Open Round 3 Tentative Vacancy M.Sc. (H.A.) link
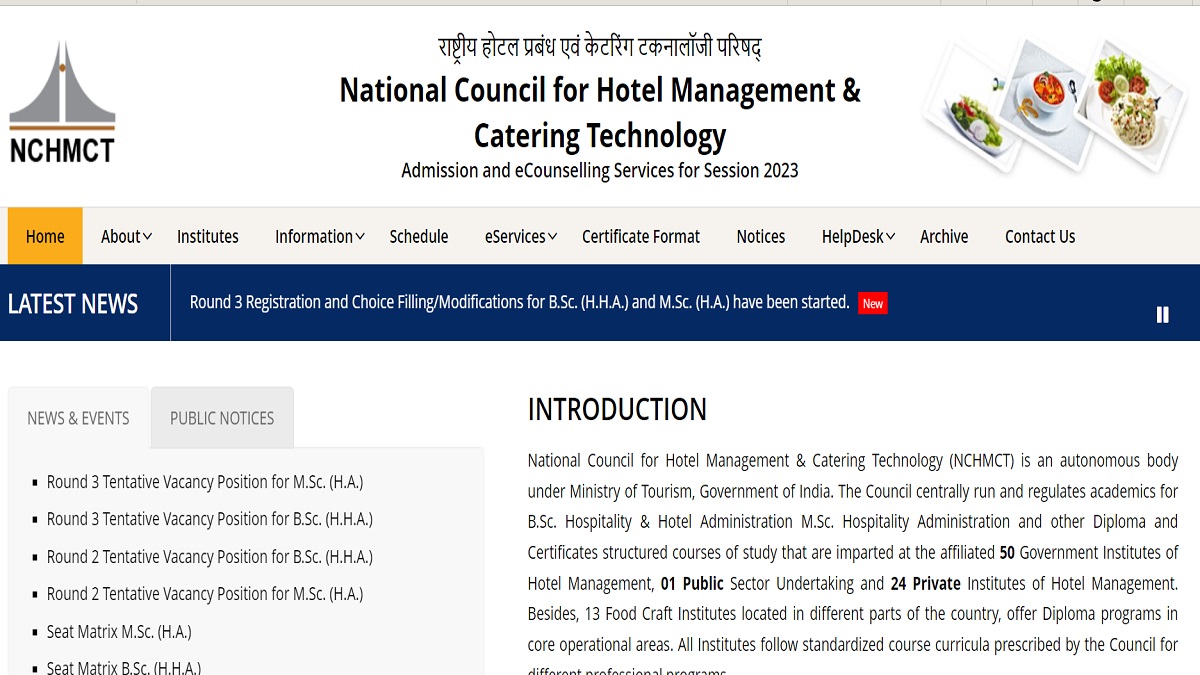This screenshot has width=1200, height=675. tap(205, 482)
